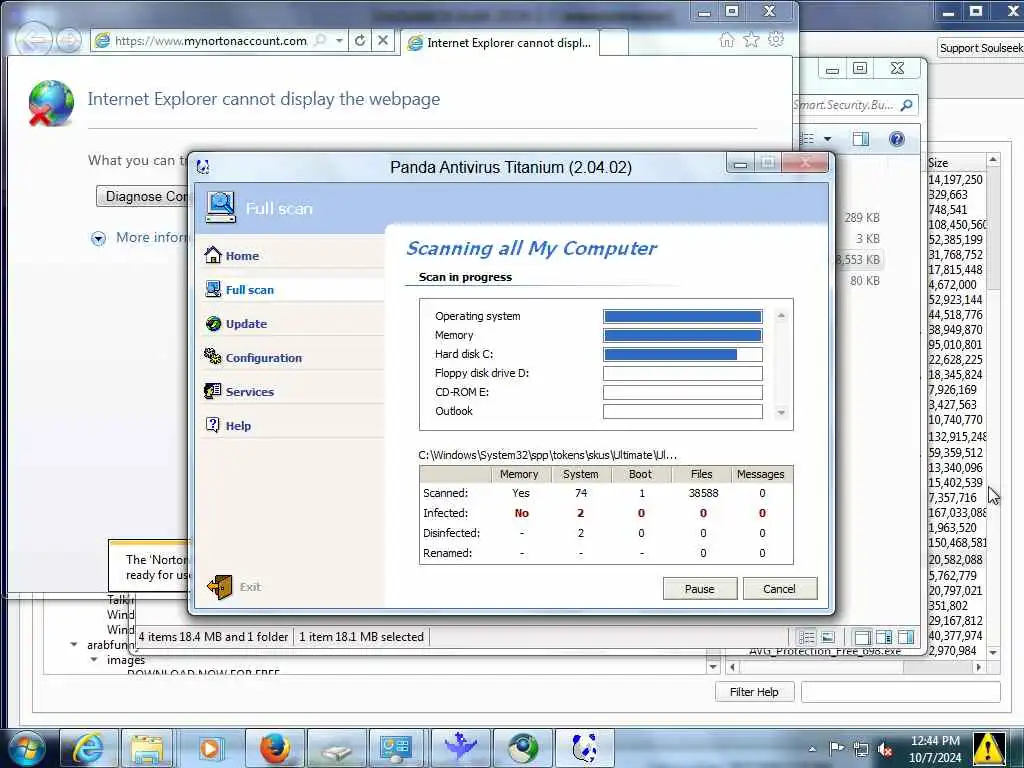Click the Hard disk C: progress bar

point(682,354)
